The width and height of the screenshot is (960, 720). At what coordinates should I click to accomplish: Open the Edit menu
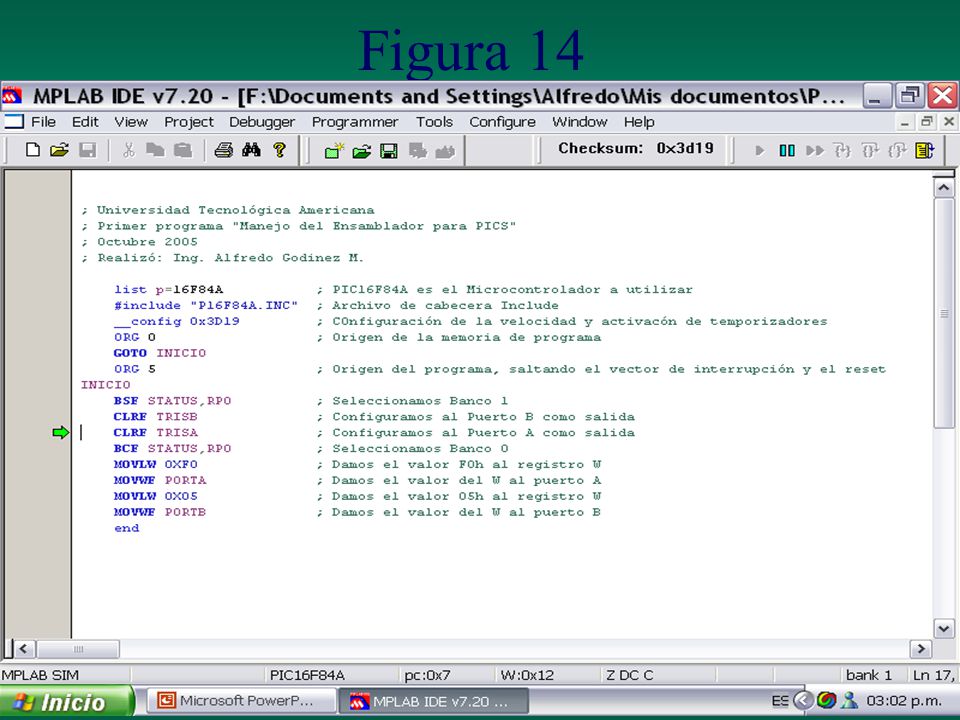coord(85,122)
